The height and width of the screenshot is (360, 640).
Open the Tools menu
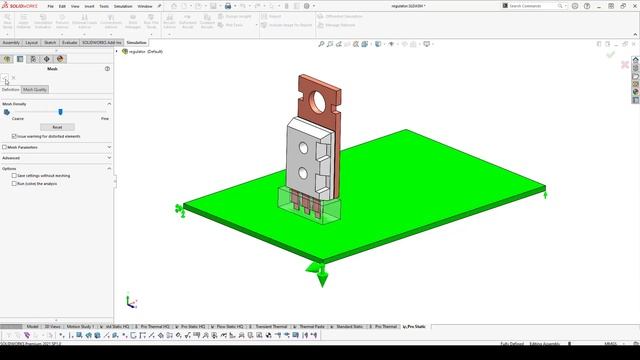[104, 6]
